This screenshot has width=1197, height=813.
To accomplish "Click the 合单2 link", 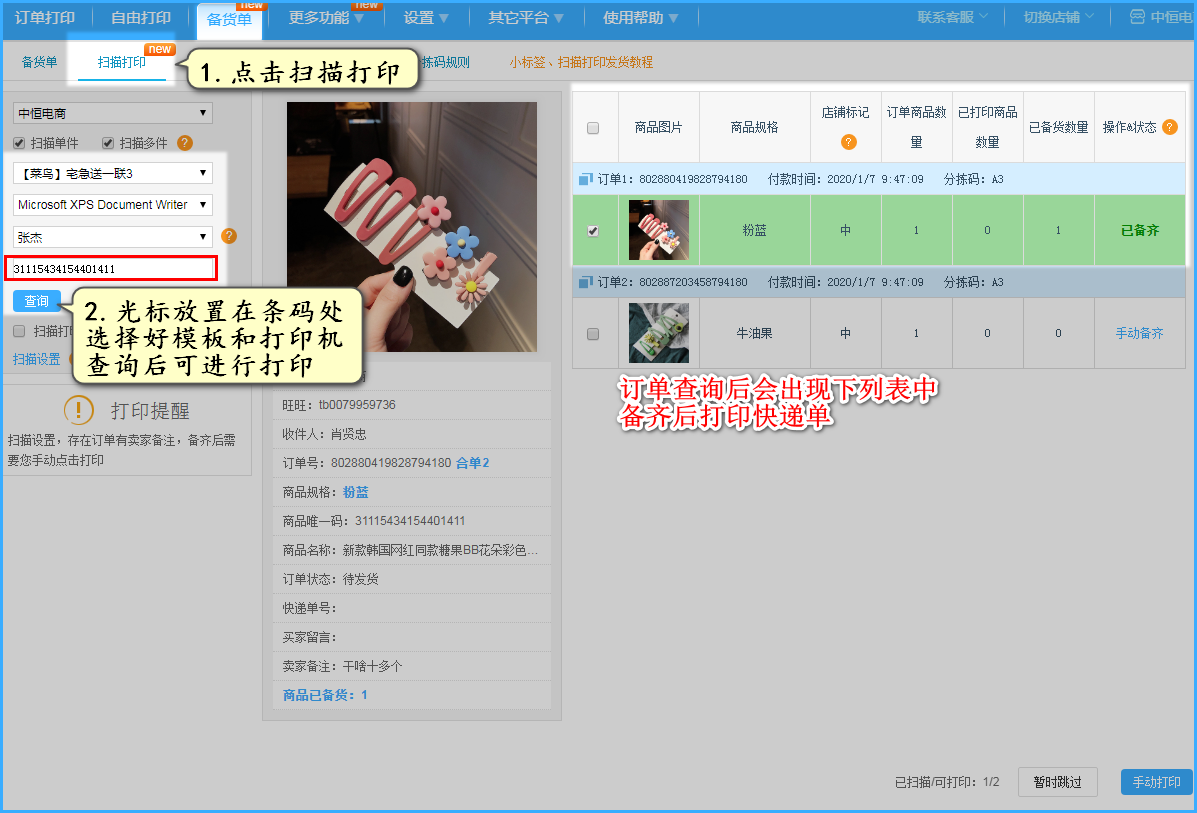I will [473, 463].
